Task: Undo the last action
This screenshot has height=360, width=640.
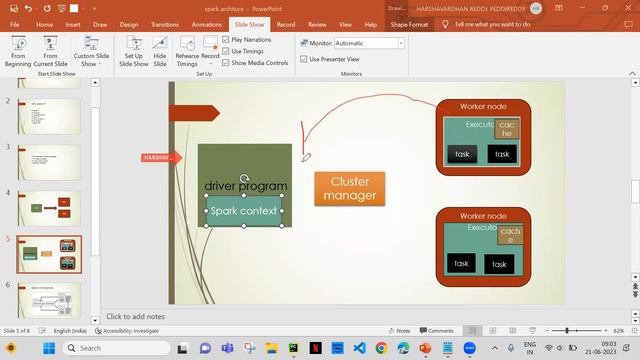Action: 28,9
